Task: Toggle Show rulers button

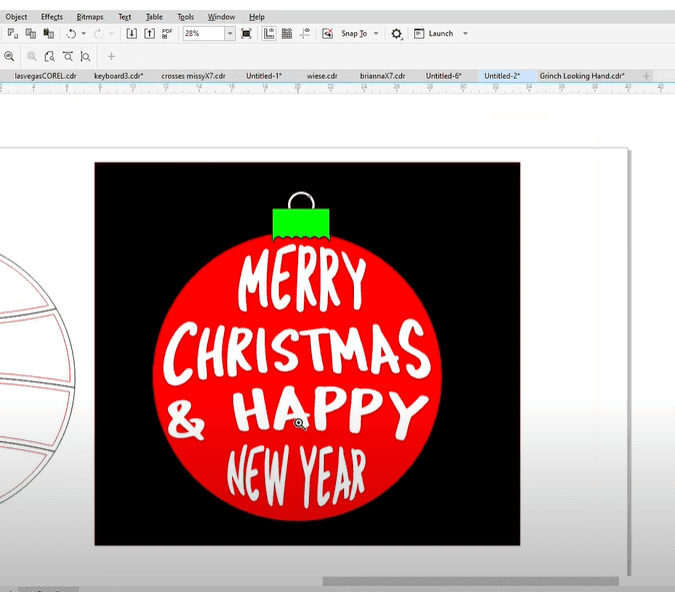Action: point(270,33)
